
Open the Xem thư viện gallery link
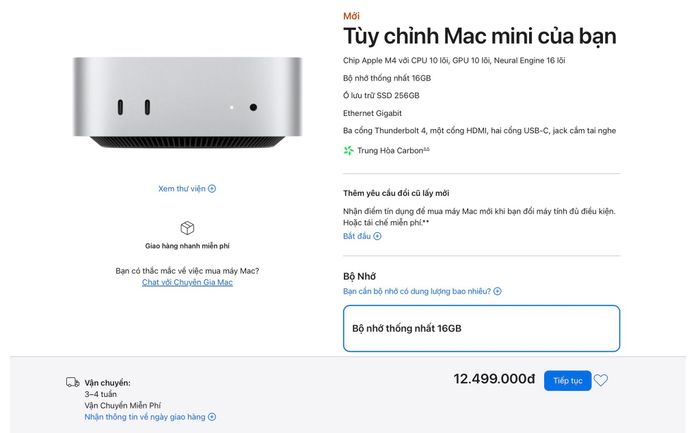pos(186,188)
